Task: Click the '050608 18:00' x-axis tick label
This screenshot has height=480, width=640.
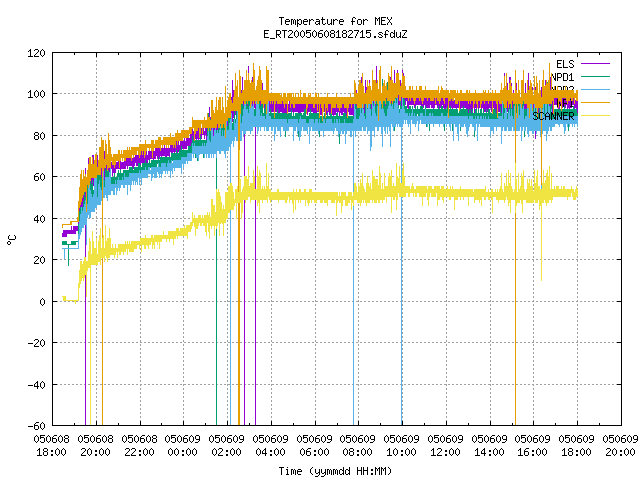Action: click(51, 446)
